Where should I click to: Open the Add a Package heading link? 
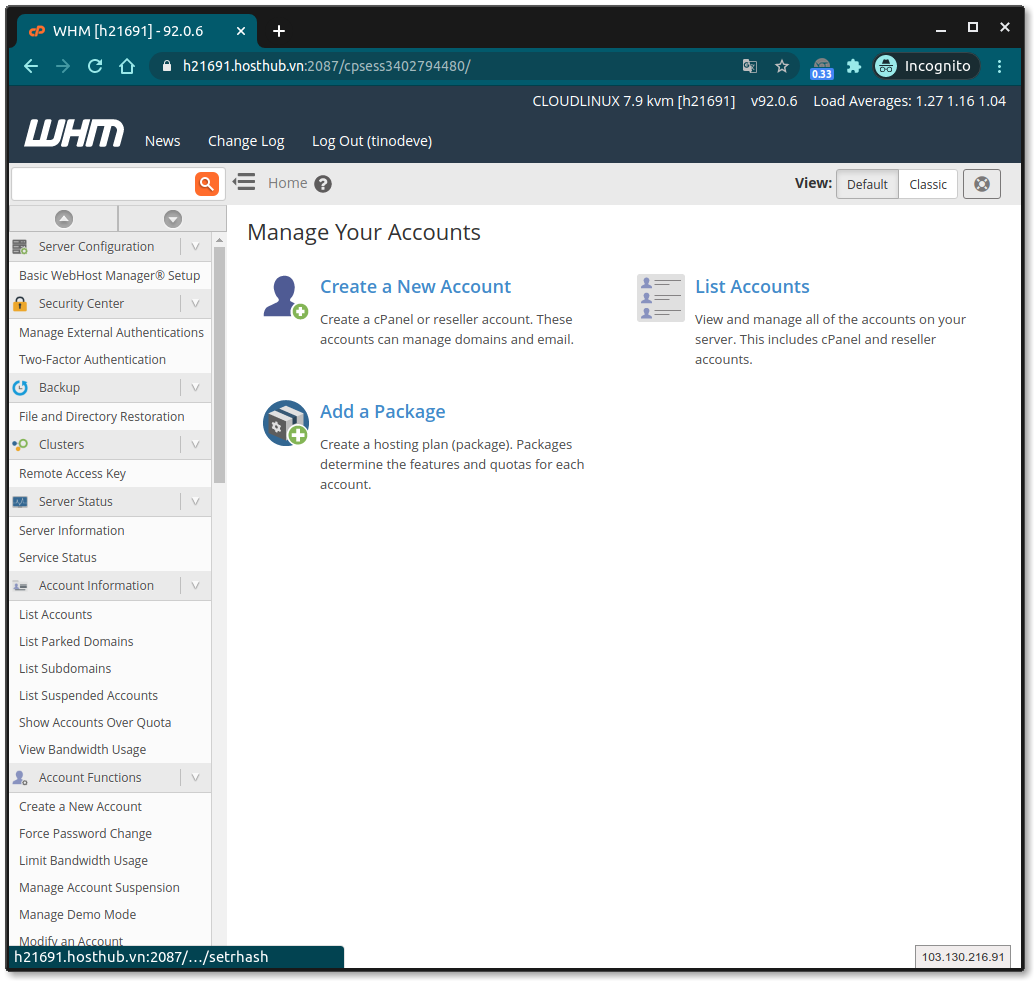point(382,412)
